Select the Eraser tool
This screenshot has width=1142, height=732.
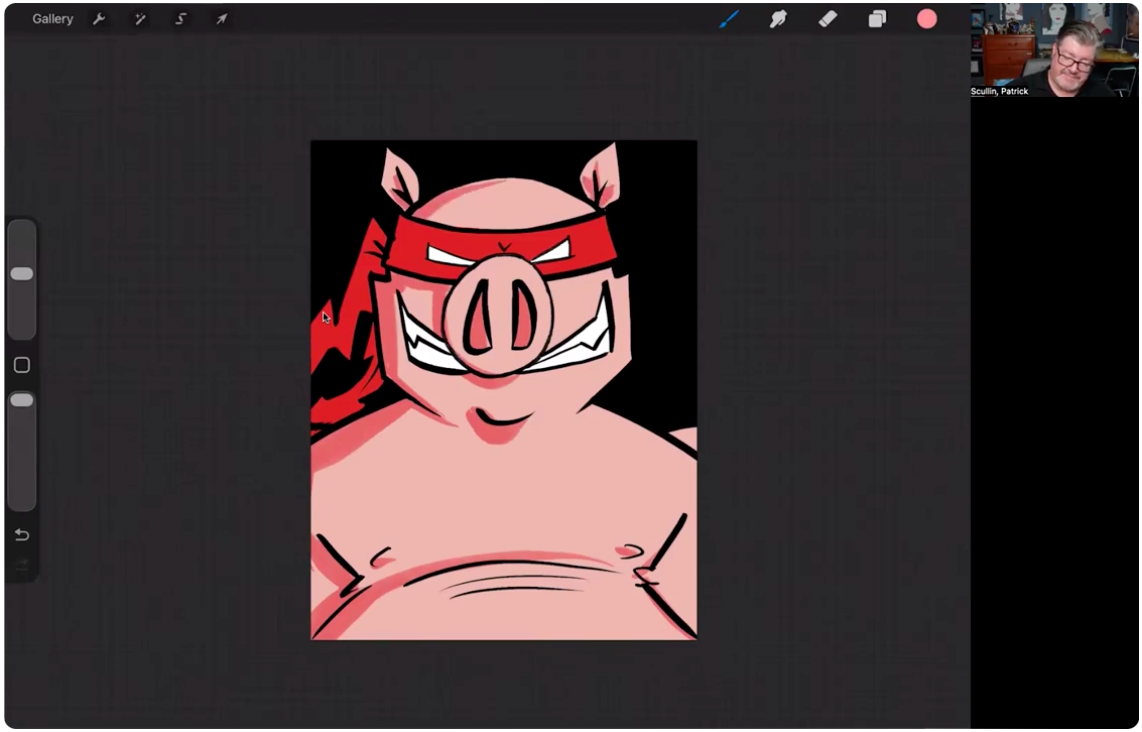828,19
